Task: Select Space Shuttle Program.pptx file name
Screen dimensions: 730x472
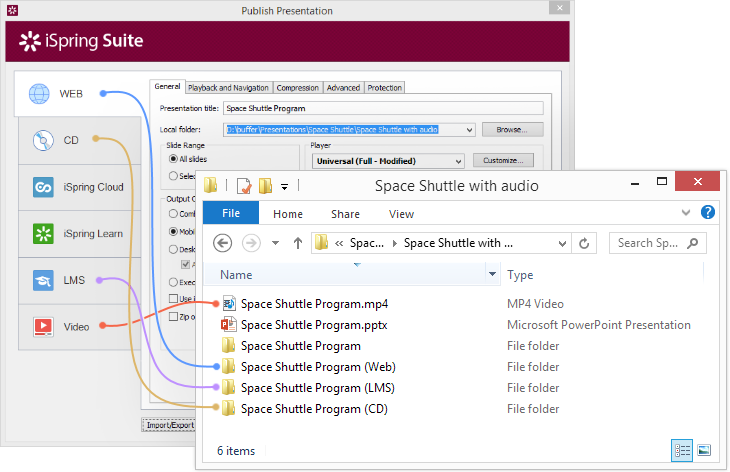Action: [x=314, y=324]
